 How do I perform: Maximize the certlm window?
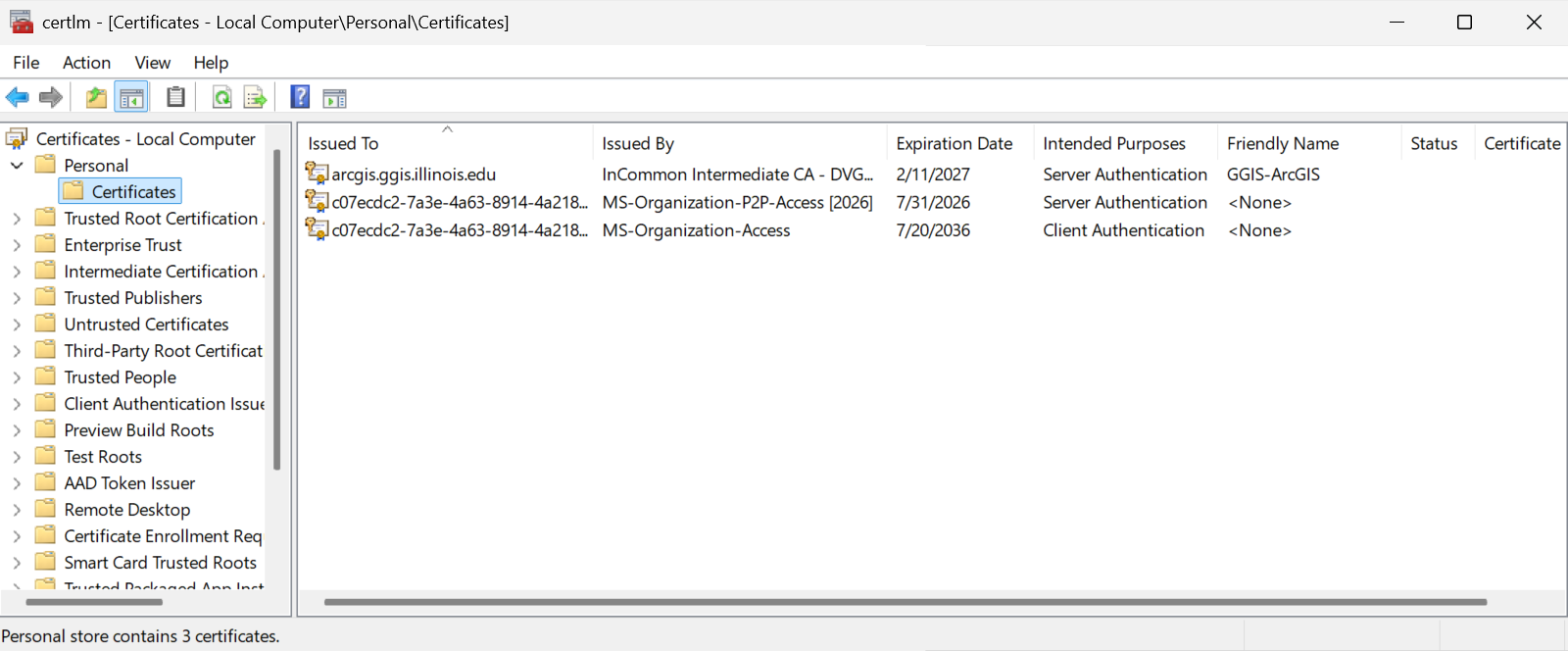[1464, 22]
